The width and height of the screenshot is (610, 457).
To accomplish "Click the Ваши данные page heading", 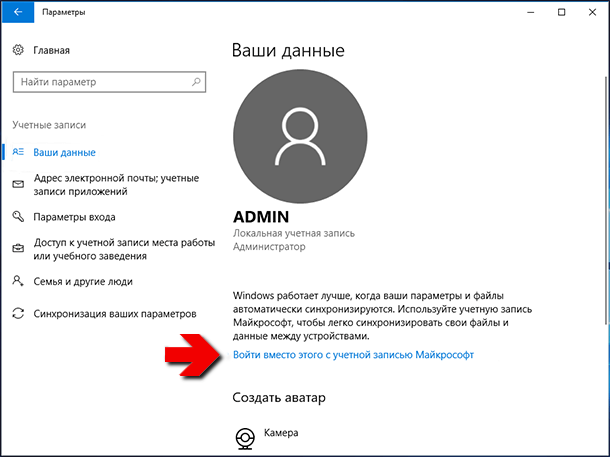I will click(288, 51).
